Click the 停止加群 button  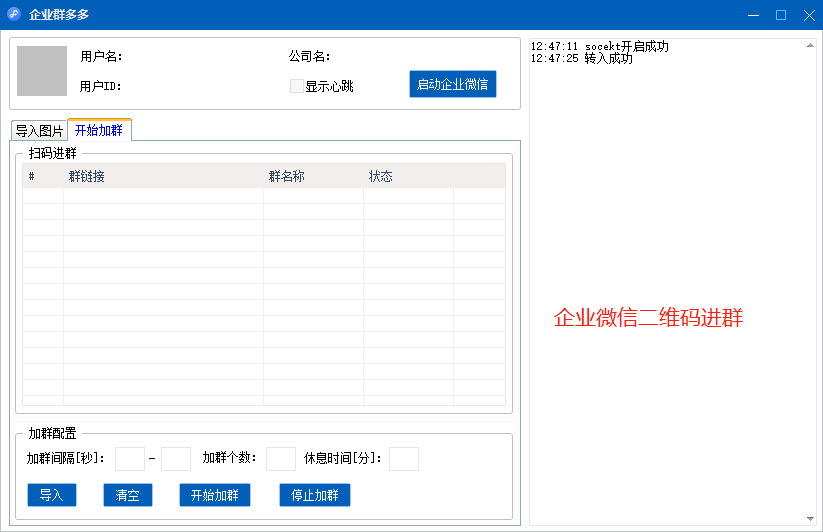pyautogui.click(x=315, y=495)
